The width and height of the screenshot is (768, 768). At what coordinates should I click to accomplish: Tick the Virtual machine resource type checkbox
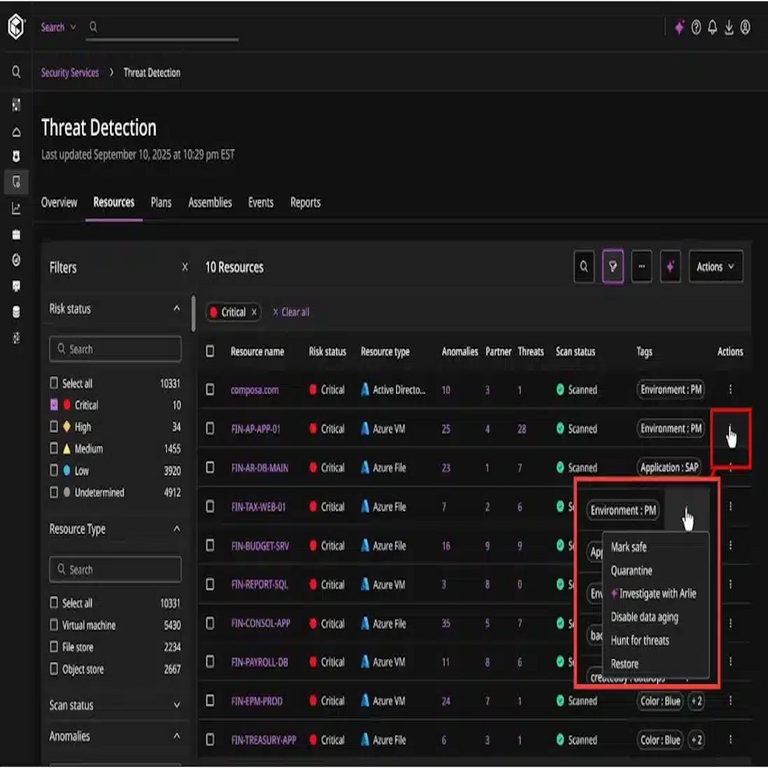pyautogui.click(x=54, y=625)
